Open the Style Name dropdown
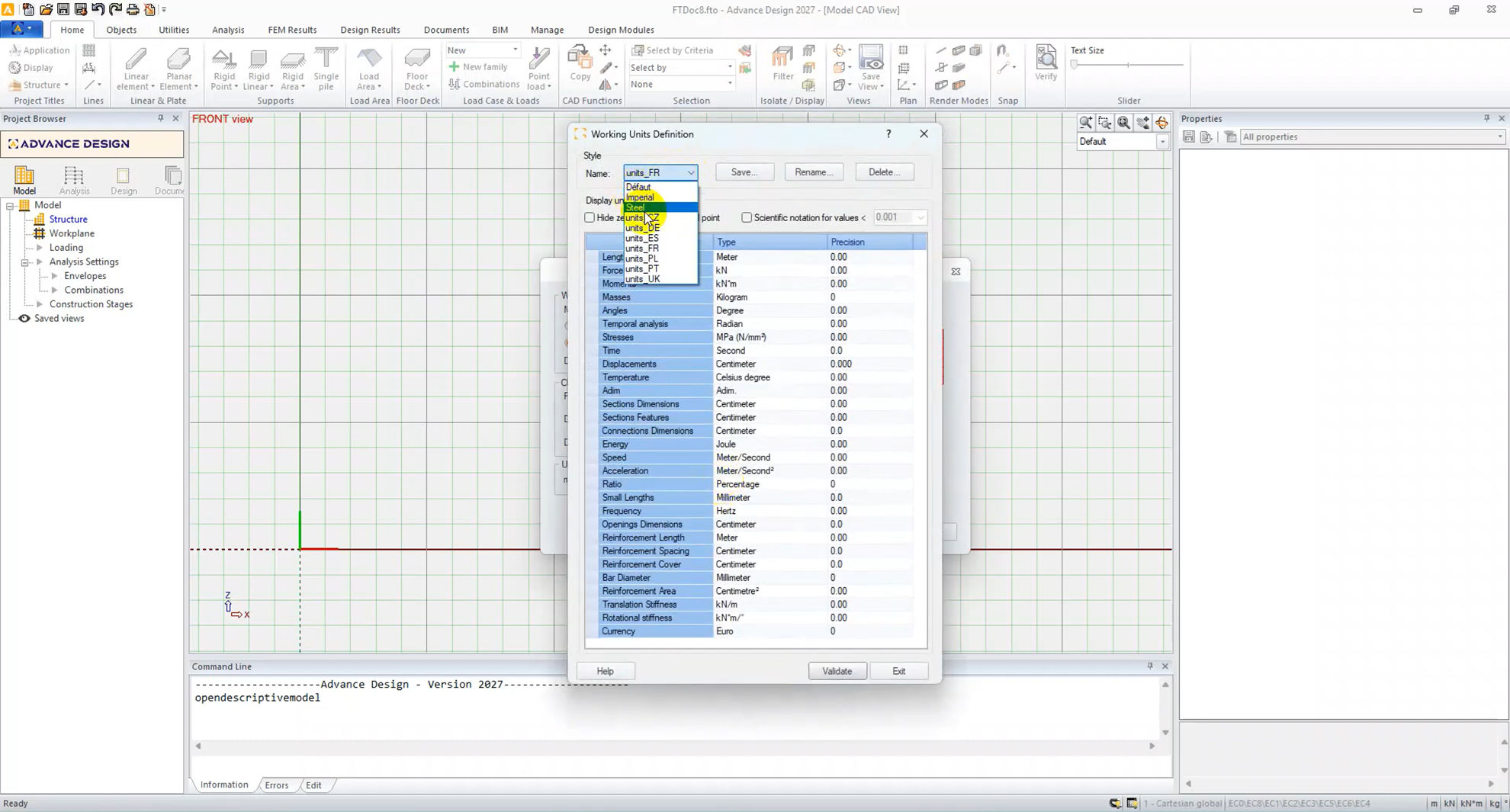The height and width of the screenshot is (812, 1510). pyautogui.click(x=660, y=172)
